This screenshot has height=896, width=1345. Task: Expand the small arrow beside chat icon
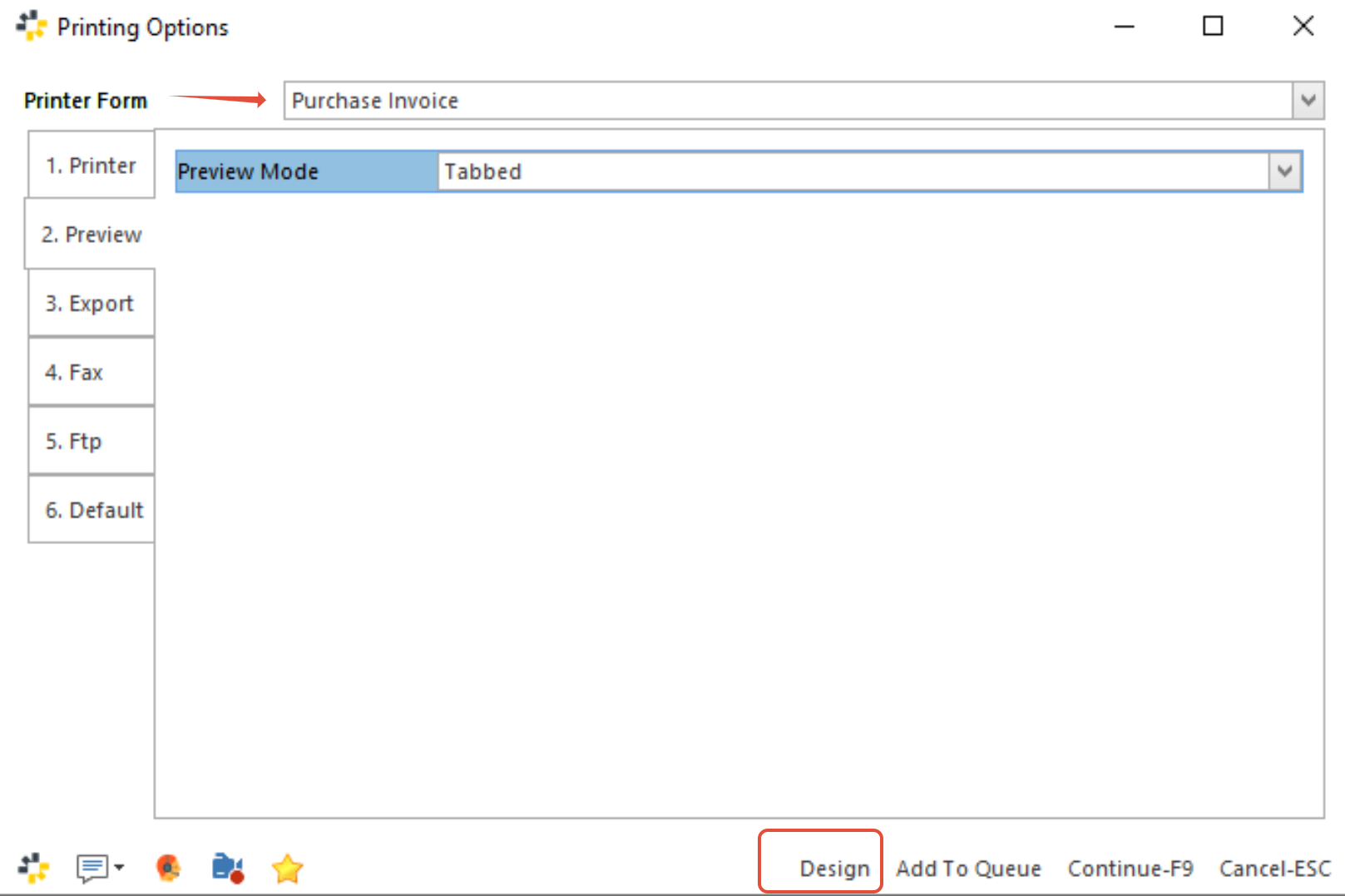click(120, 867)
